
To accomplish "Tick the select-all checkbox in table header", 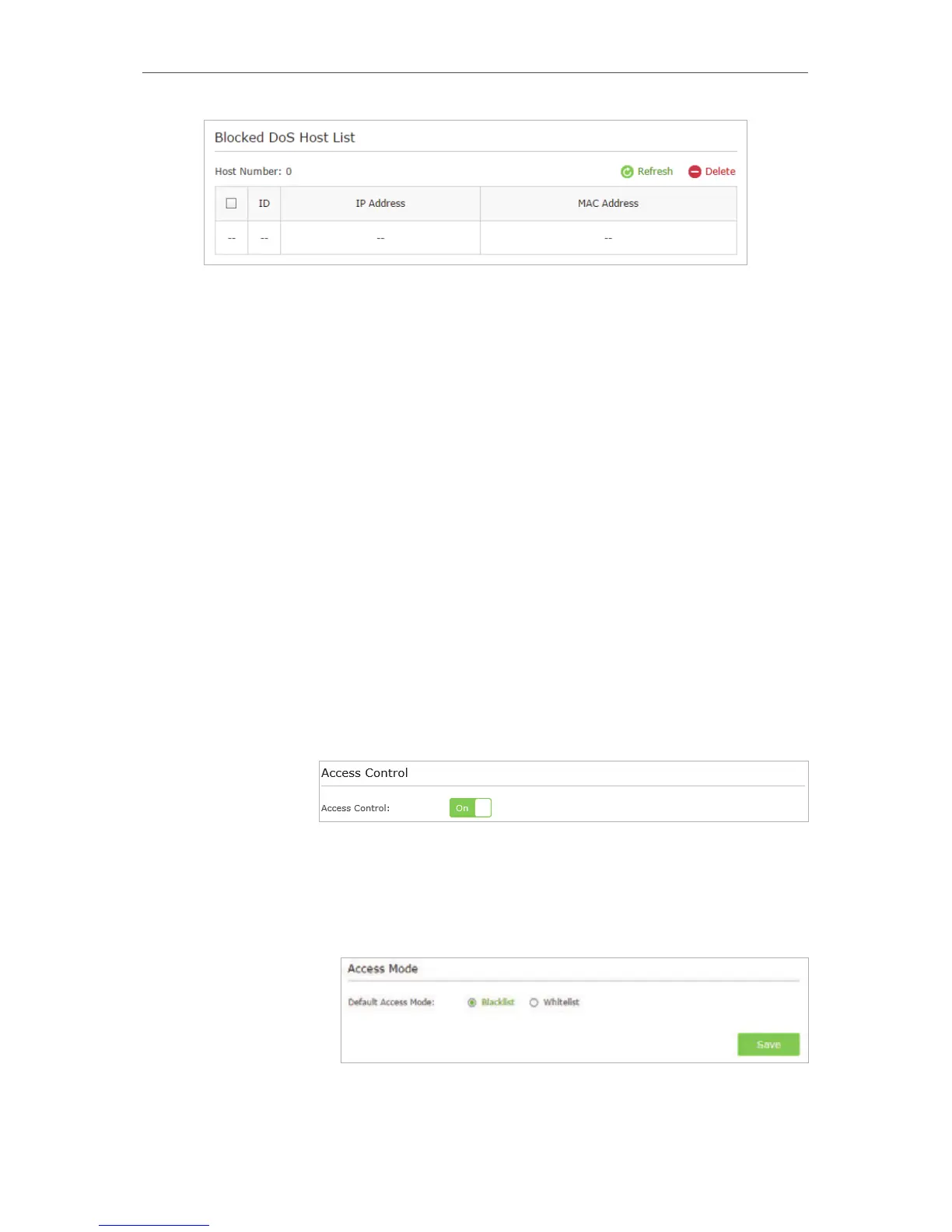I will [231, 203].
